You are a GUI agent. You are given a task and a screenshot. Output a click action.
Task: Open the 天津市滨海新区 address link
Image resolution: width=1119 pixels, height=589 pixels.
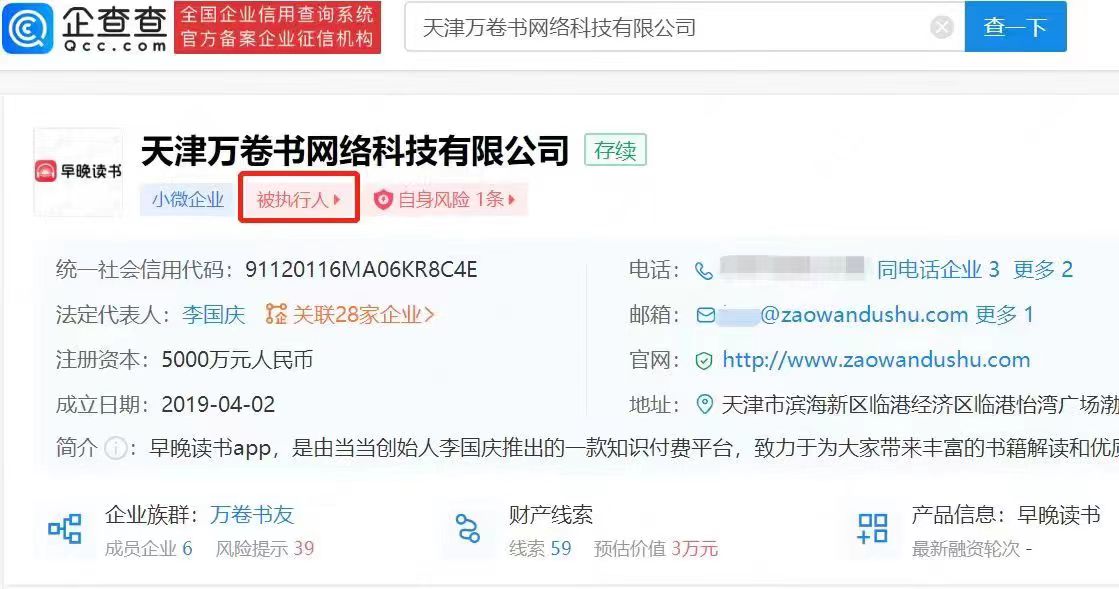[x=921, y=406]
